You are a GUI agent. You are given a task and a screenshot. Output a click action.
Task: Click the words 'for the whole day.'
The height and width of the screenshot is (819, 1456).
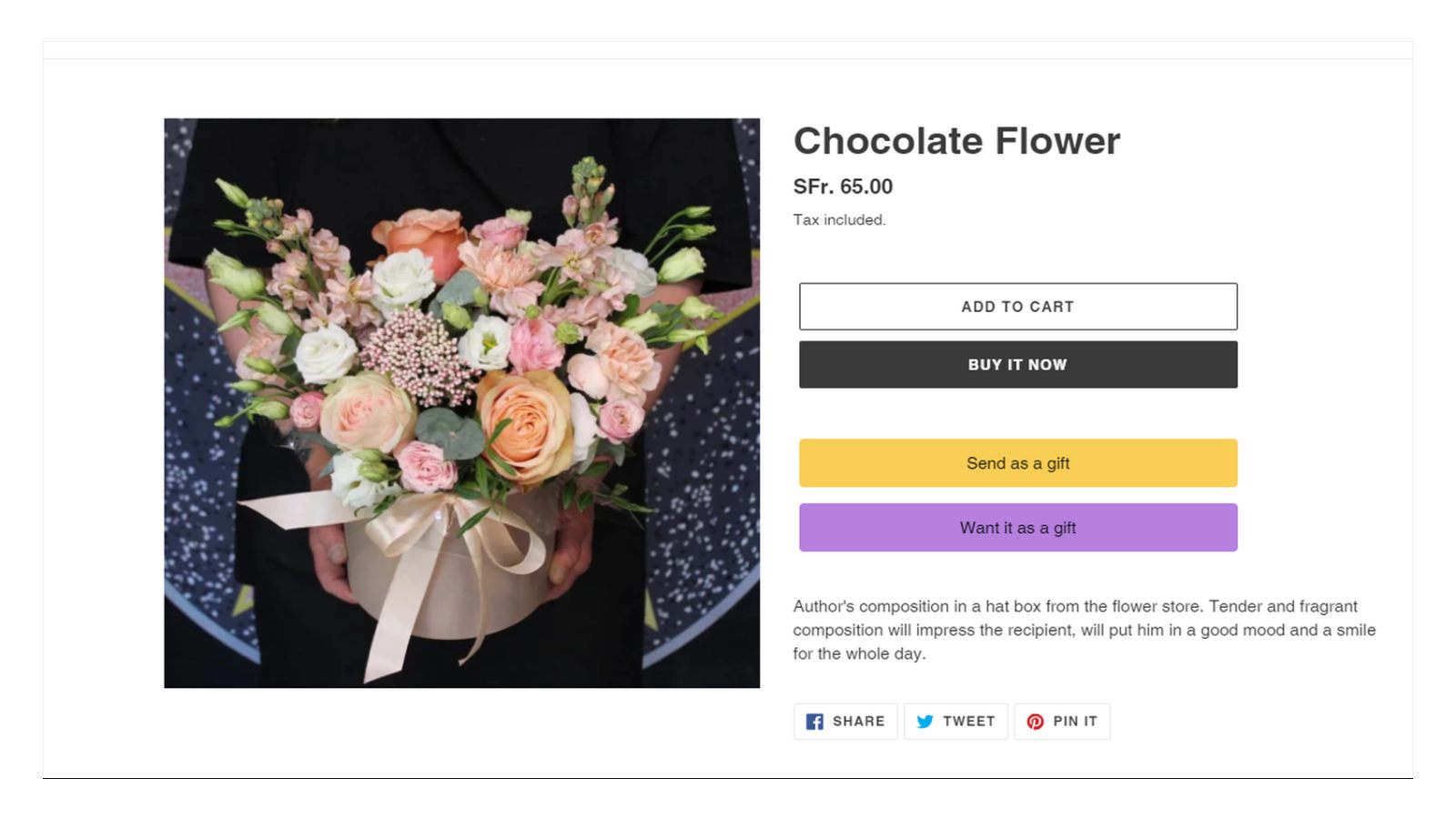click(x=858, y=653)
